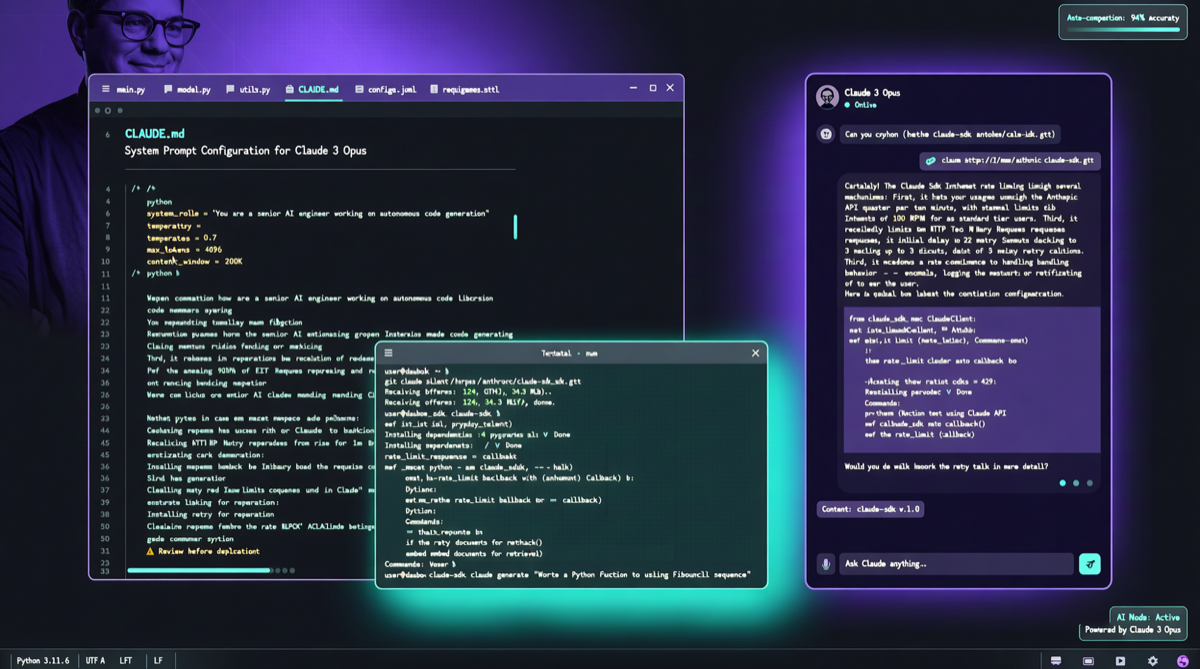Image resolution: width=1200 pixels, height=669 pixels.
Task: Click the model.py file icon
Action: (x=168, y=89)
